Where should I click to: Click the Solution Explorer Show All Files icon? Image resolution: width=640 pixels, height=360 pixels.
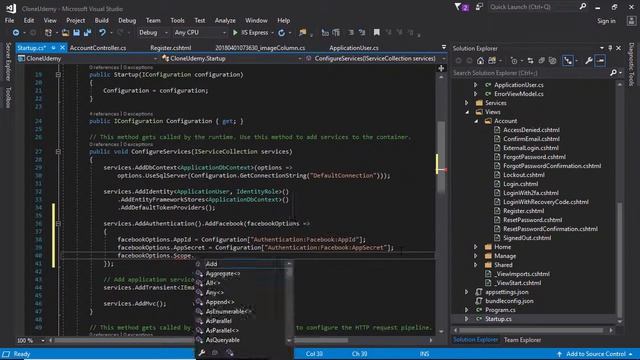552,61
